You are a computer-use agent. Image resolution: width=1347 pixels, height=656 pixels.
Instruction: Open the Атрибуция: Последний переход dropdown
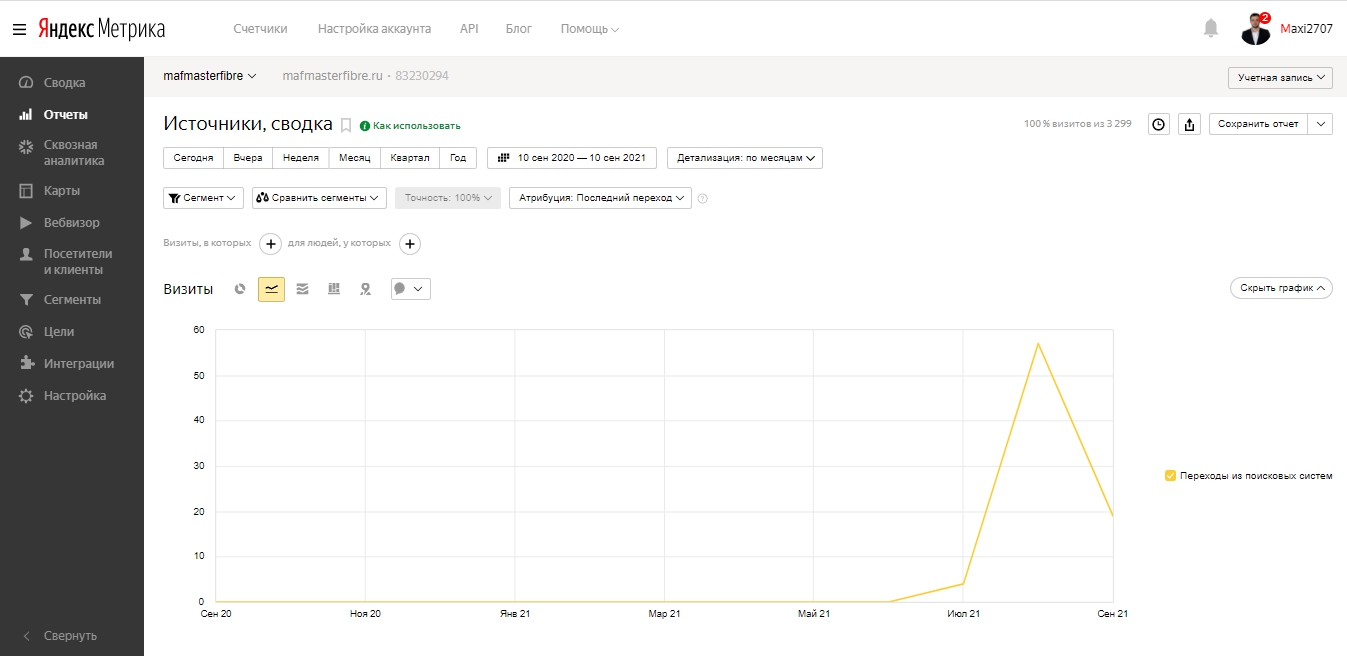pos(600,198)
